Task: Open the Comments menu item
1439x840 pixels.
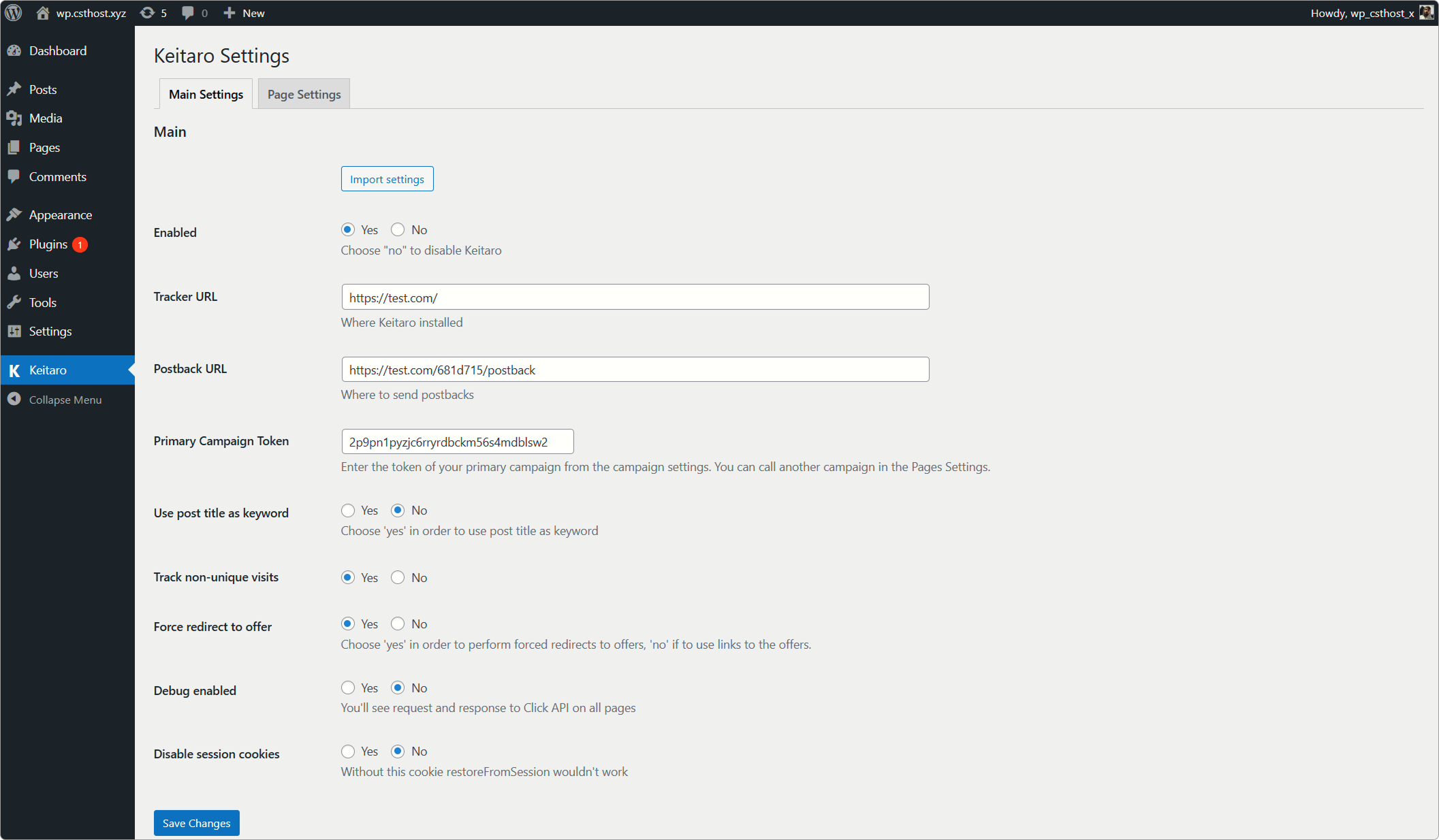Action: pos(67,177)
